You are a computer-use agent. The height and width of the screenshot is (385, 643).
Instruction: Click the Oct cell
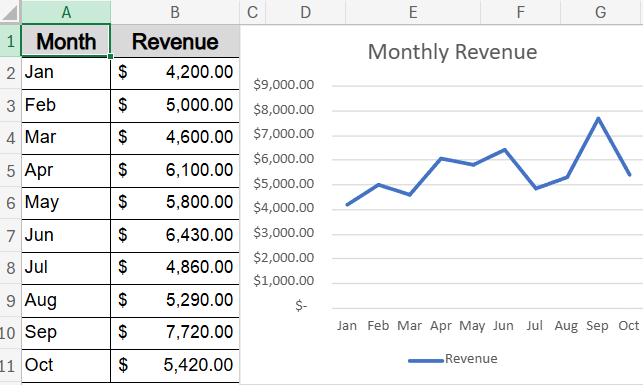pos(66,366)
